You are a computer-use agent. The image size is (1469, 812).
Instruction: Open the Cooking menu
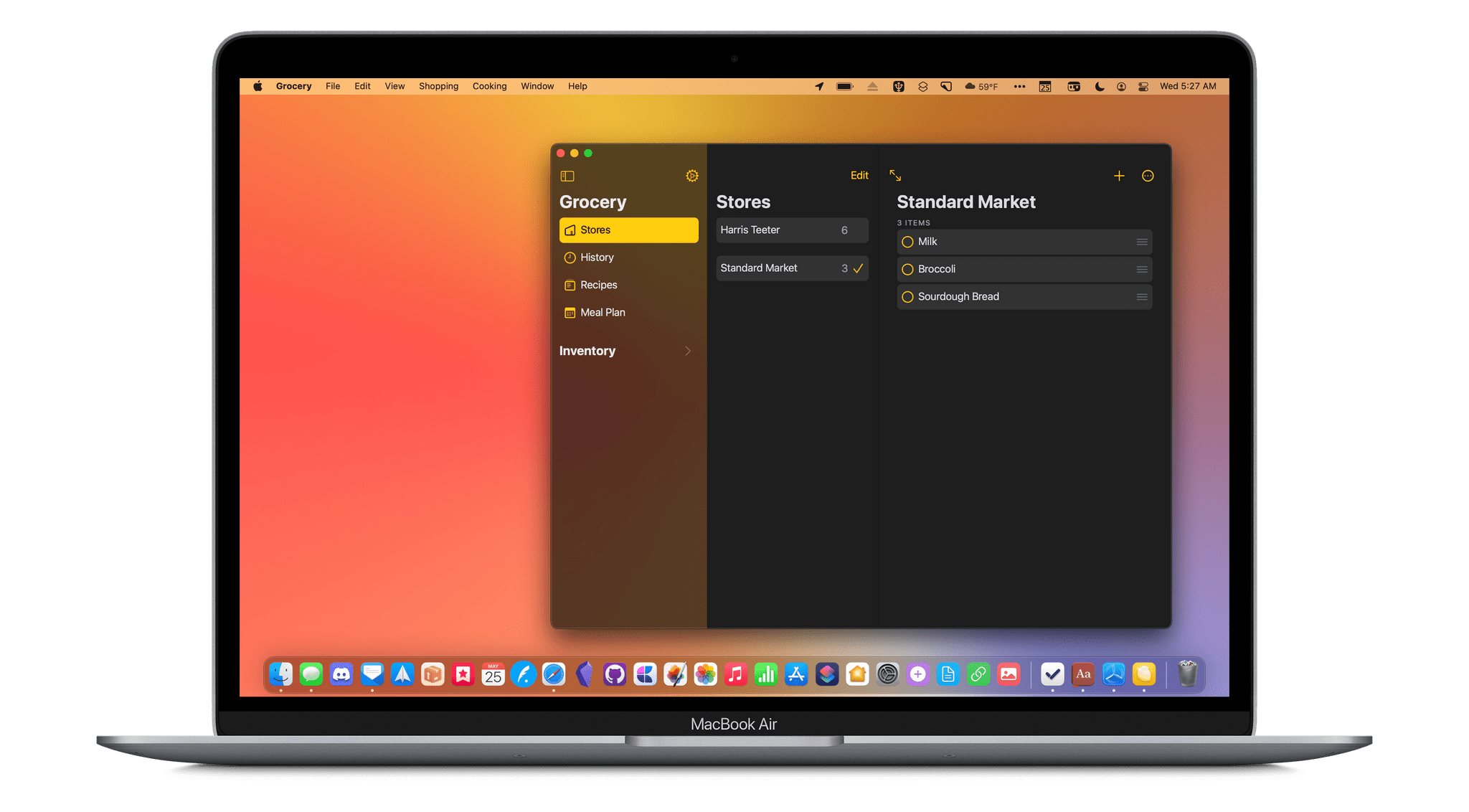coord(489,86)
